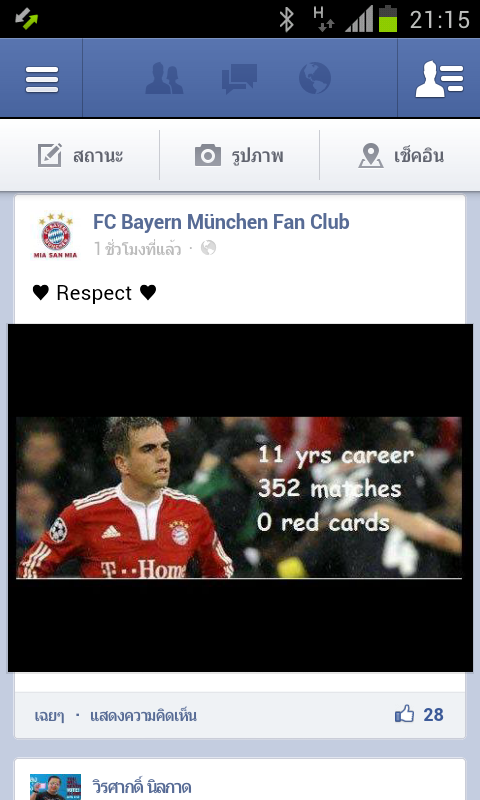Click the เฉยๆ unlike link
480x800 pixels.
pos(49,716)
